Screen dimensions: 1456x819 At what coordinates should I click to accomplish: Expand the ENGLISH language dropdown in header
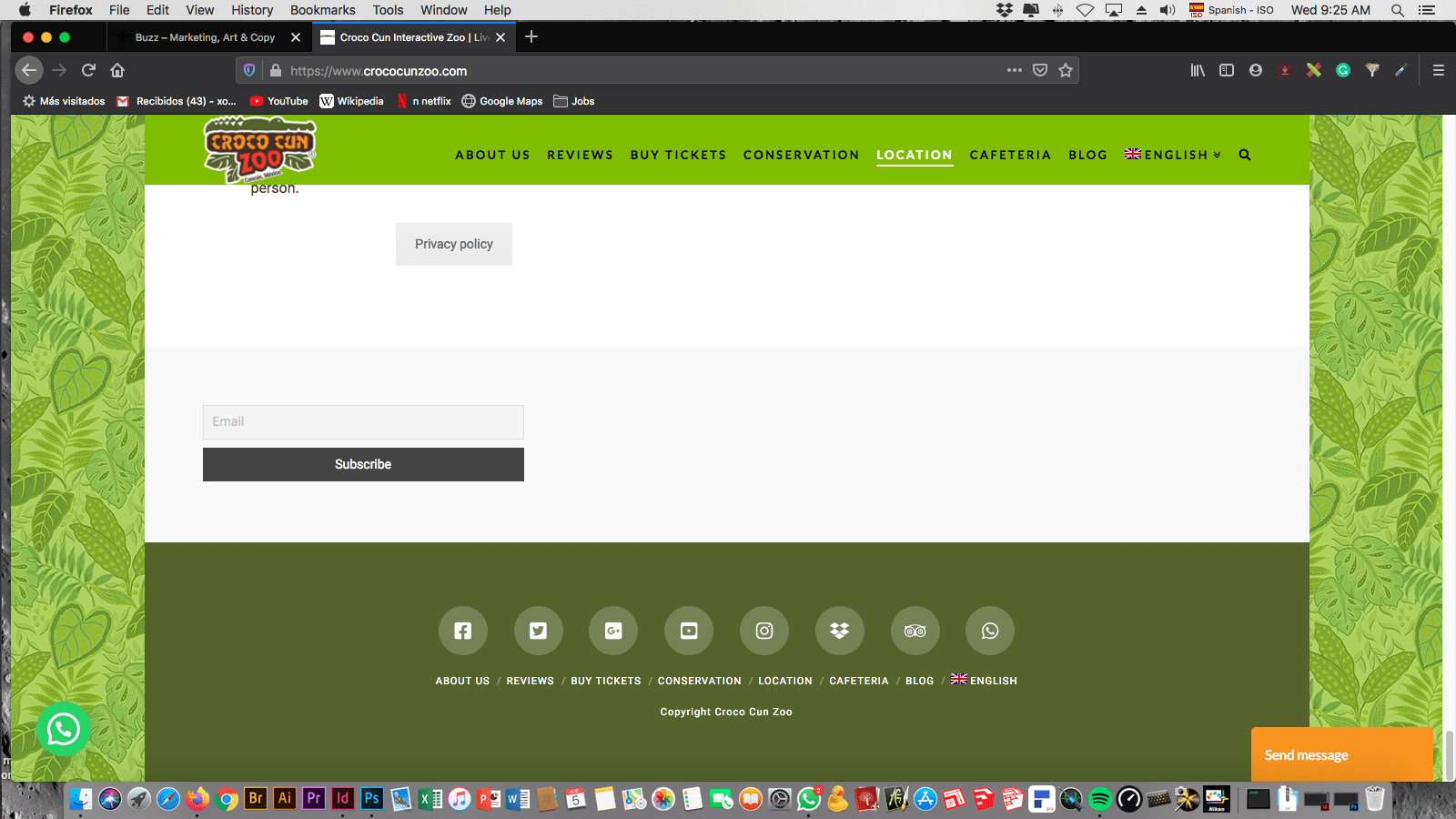(1173, 156)
